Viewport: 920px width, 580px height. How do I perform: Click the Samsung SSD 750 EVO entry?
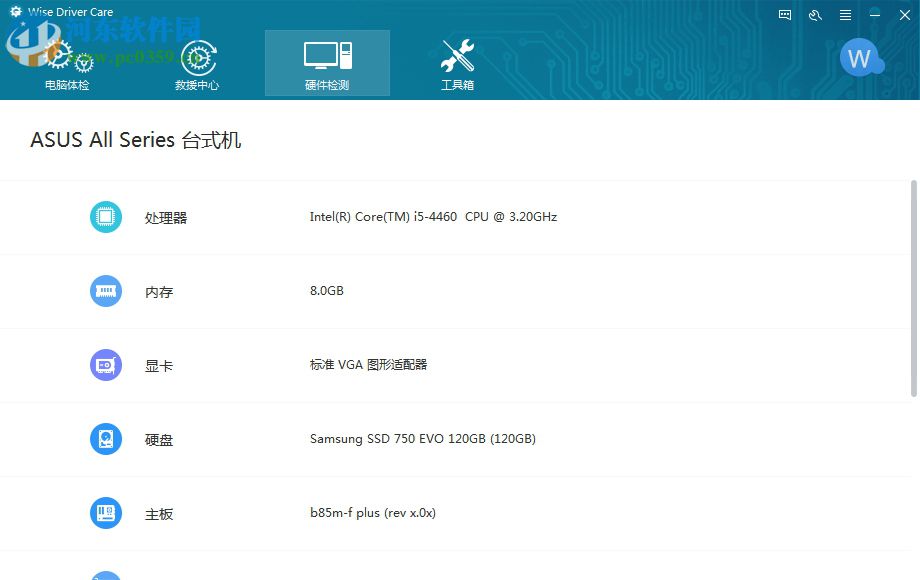[x=422, y=438]
